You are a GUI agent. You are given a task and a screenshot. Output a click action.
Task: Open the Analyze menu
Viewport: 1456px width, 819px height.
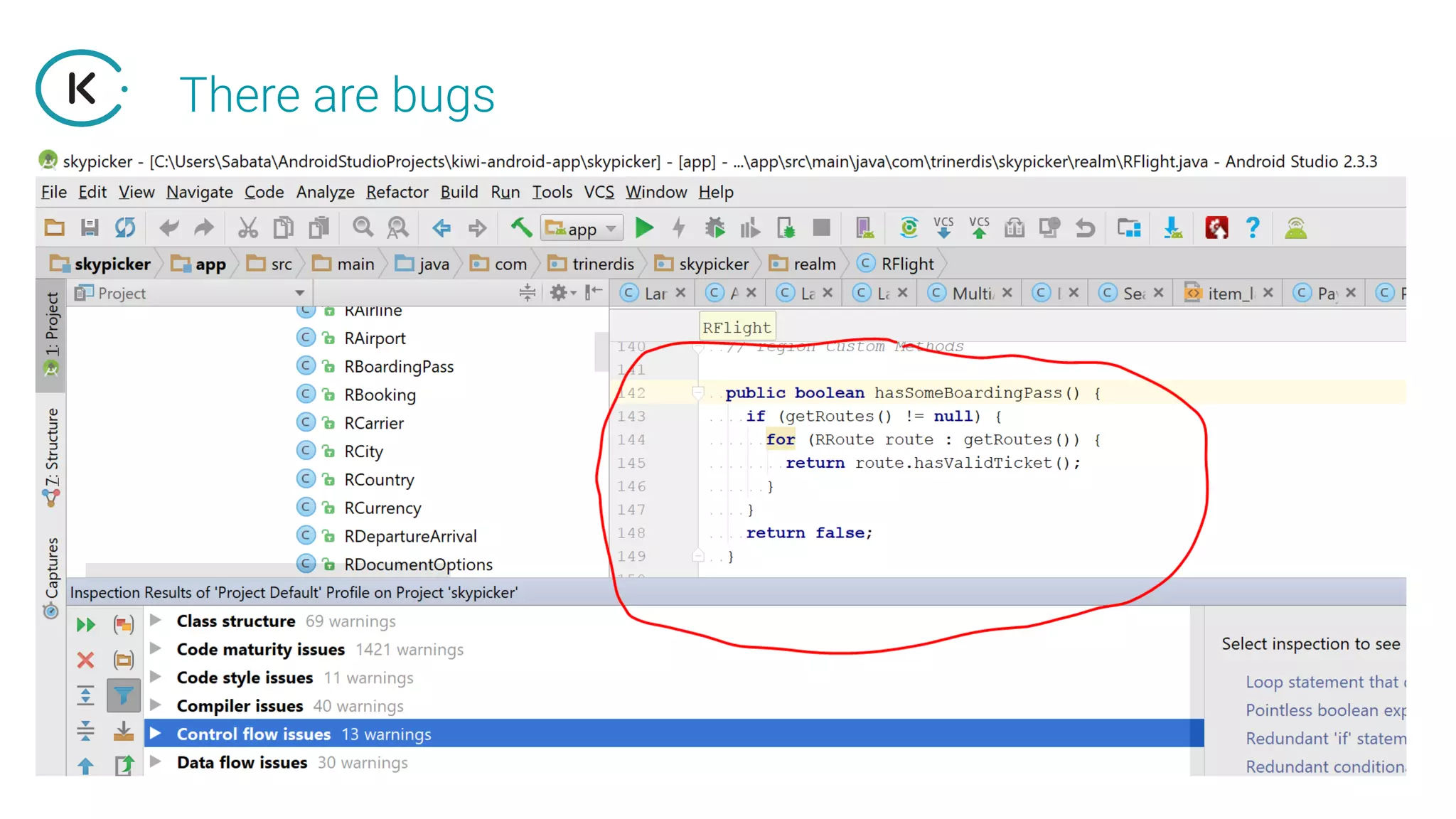(325, 192)
